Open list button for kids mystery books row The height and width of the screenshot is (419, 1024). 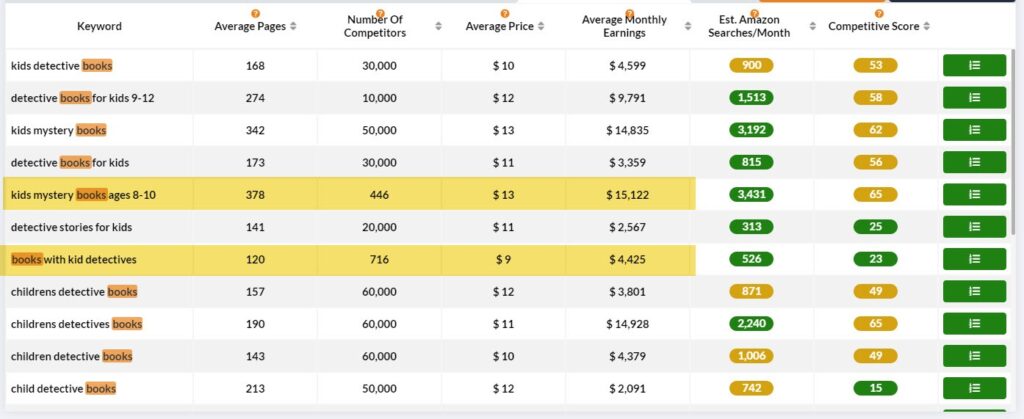974,130
